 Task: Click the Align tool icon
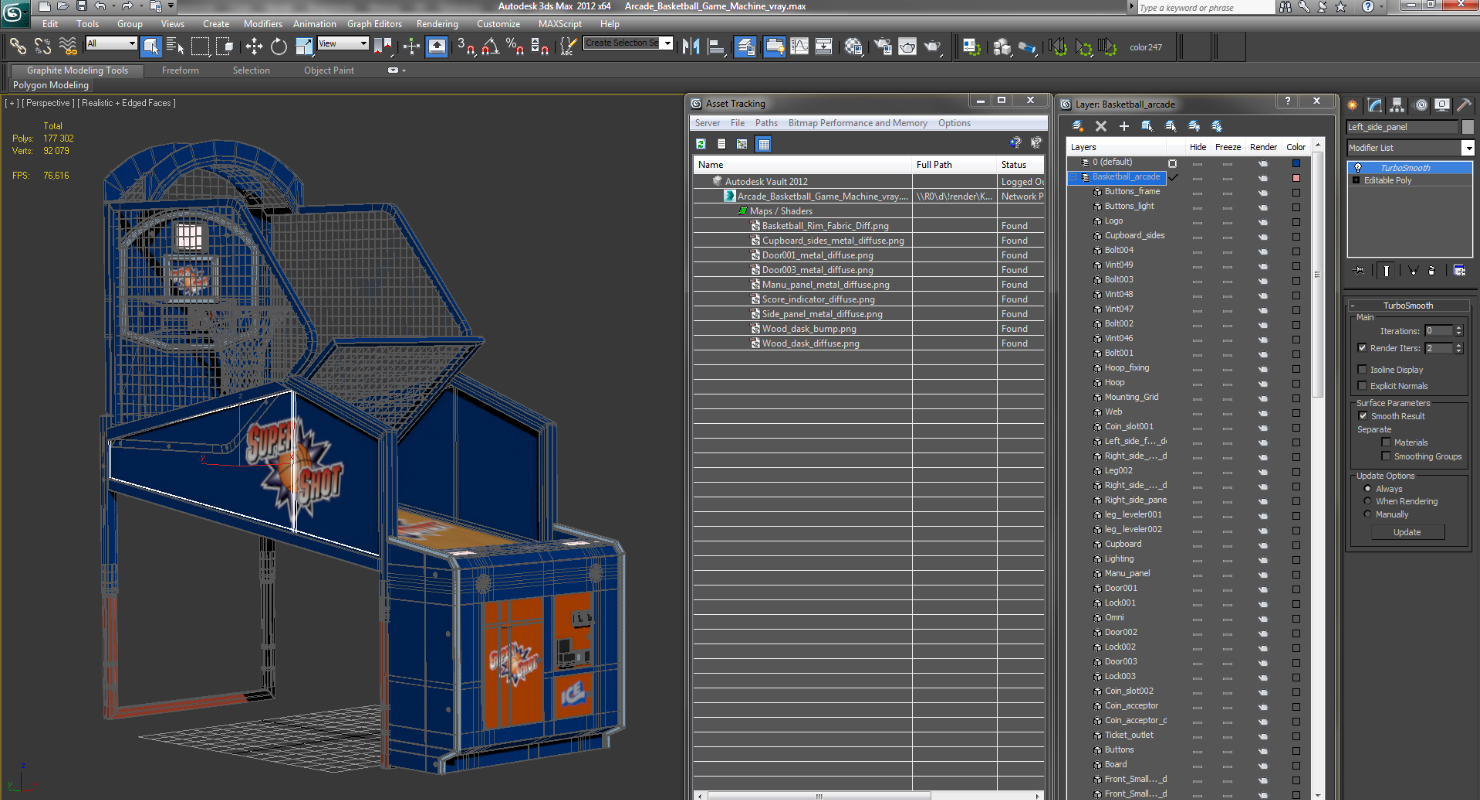click(x=716, y=46)
